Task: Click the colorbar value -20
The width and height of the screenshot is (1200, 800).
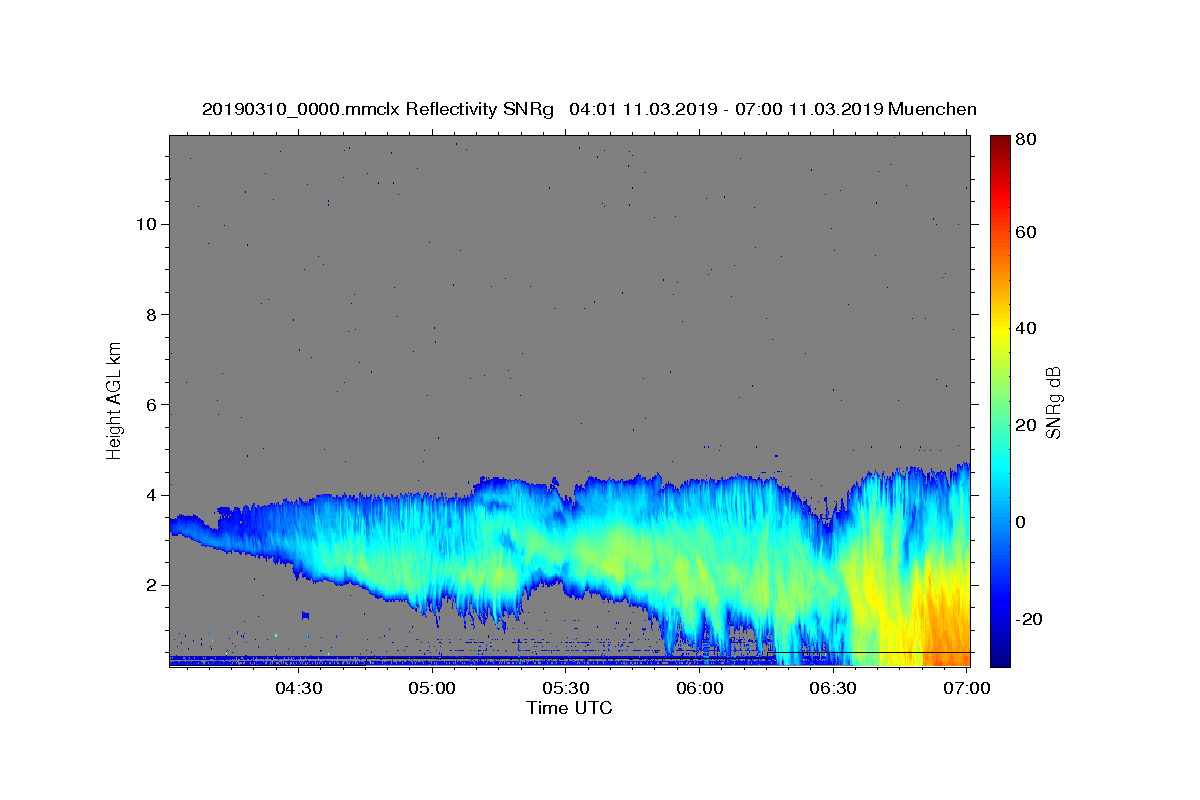Action: [x=1029, y=619]
